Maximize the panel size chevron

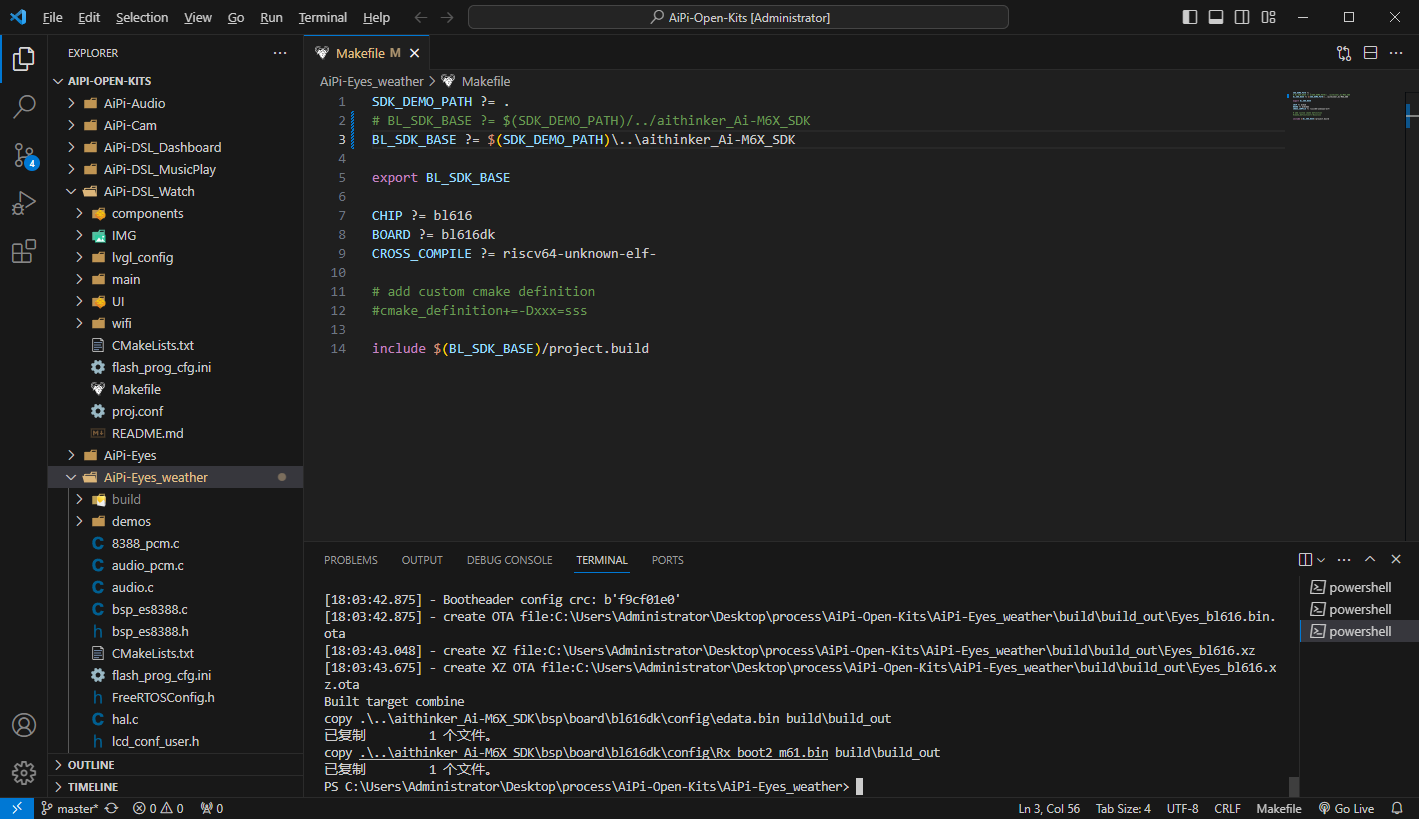coord(1370,560)
